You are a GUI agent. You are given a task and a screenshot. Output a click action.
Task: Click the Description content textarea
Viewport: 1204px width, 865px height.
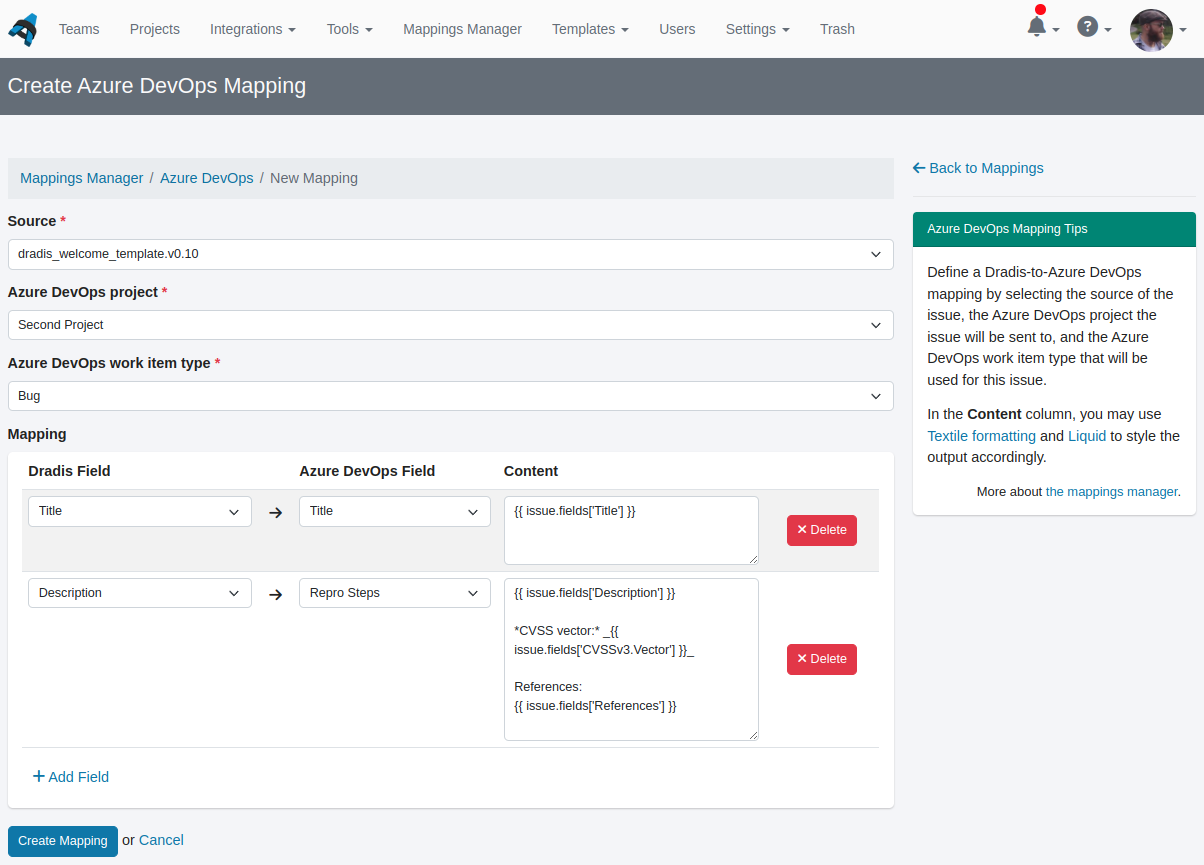point(631,659)
